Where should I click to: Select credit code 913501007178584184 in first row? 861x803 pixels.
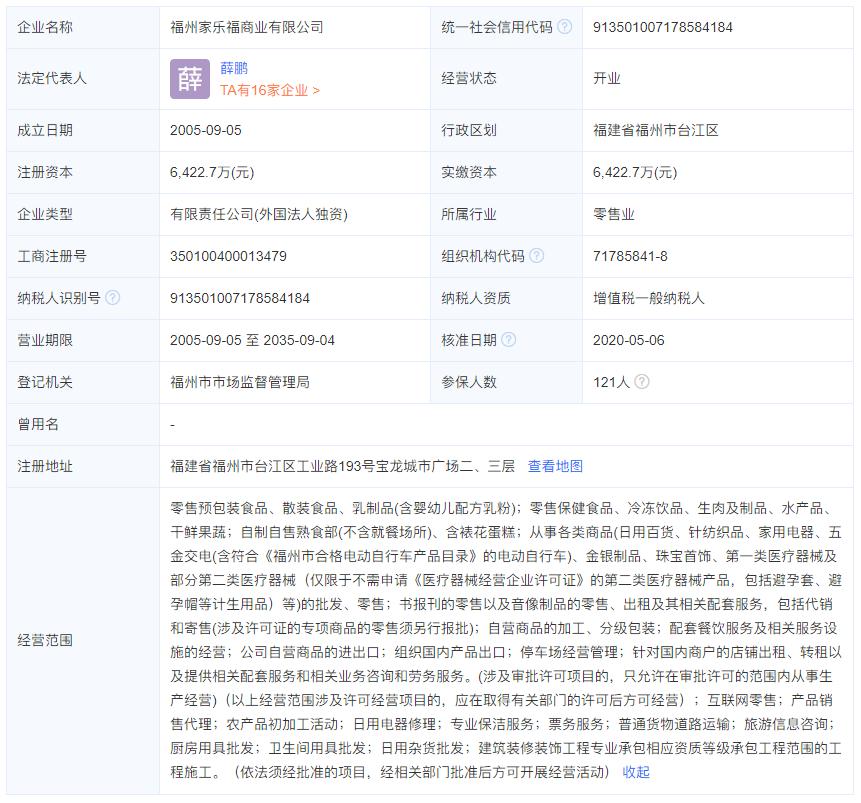click(x=663, y=27)
